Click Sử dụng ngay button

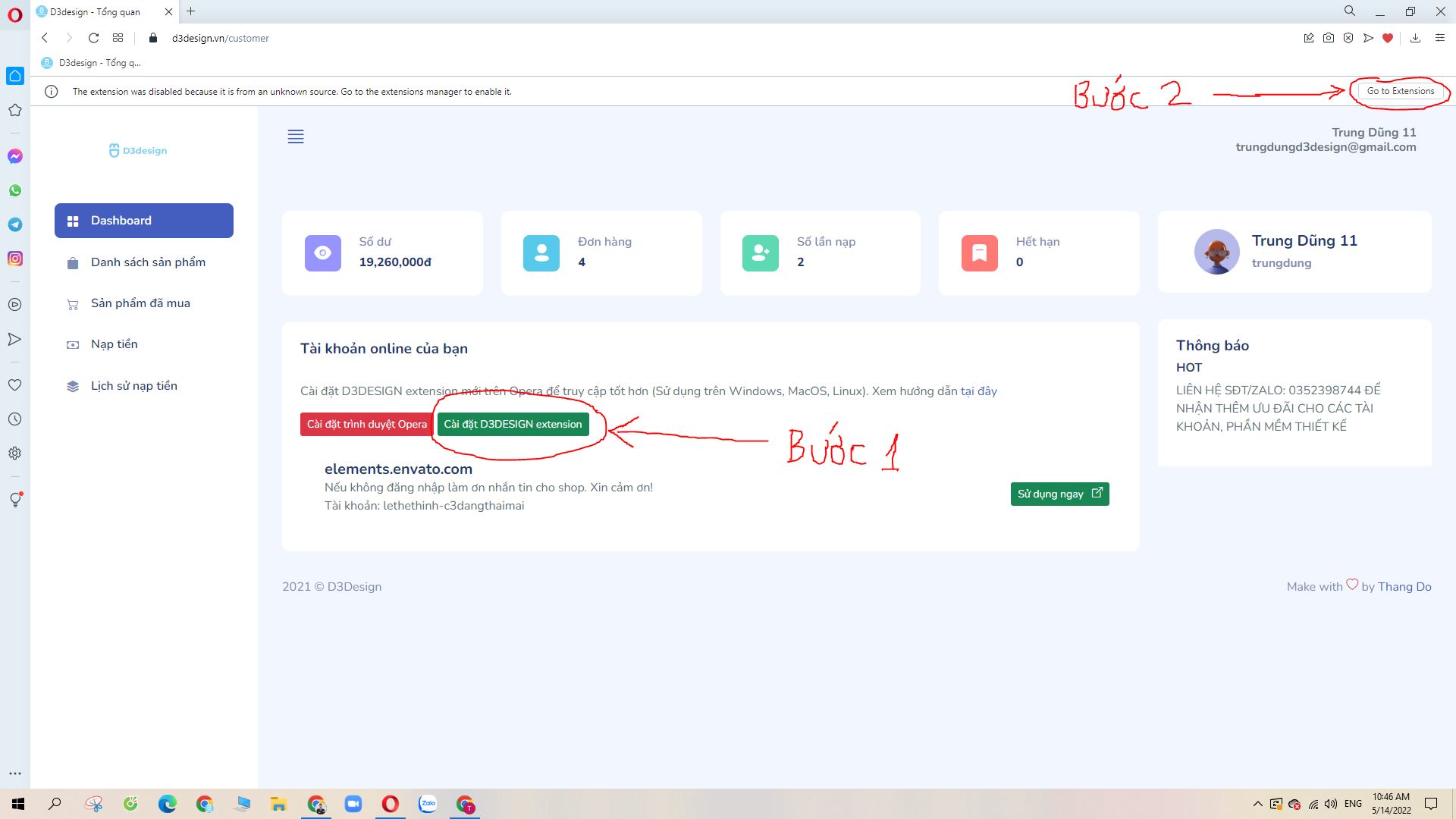[x=1059, y=494]
